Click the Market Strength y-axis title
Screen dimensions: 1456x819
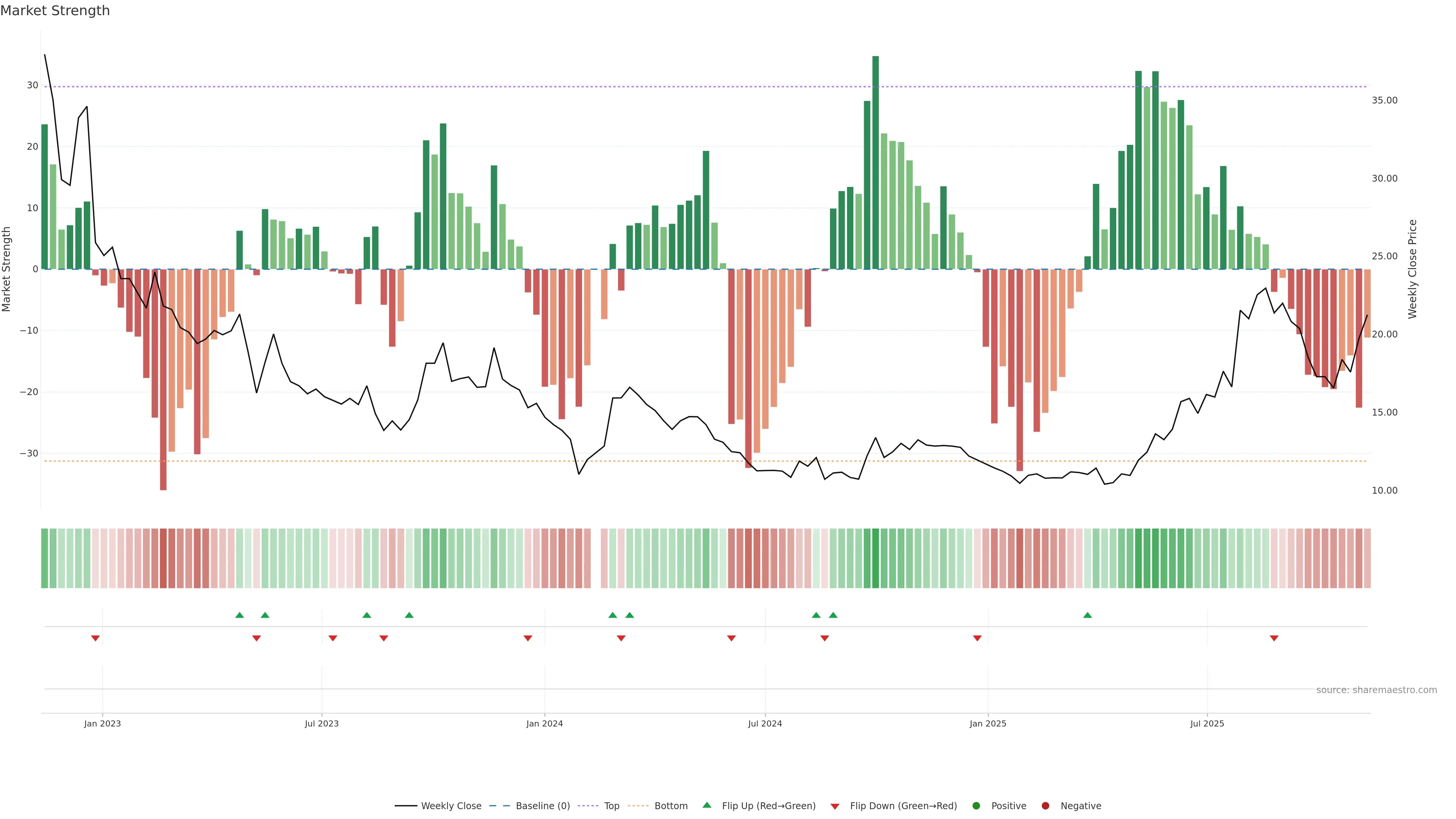(7, 269)
